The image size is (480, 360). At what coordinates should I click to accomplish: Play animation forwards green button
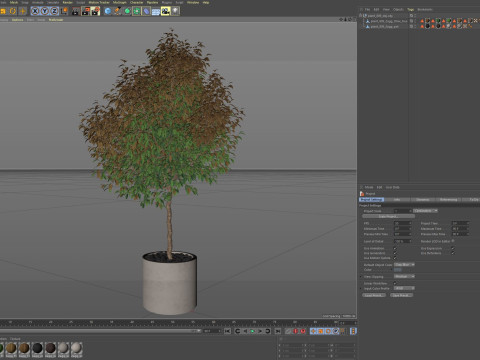tap(252, 331)
